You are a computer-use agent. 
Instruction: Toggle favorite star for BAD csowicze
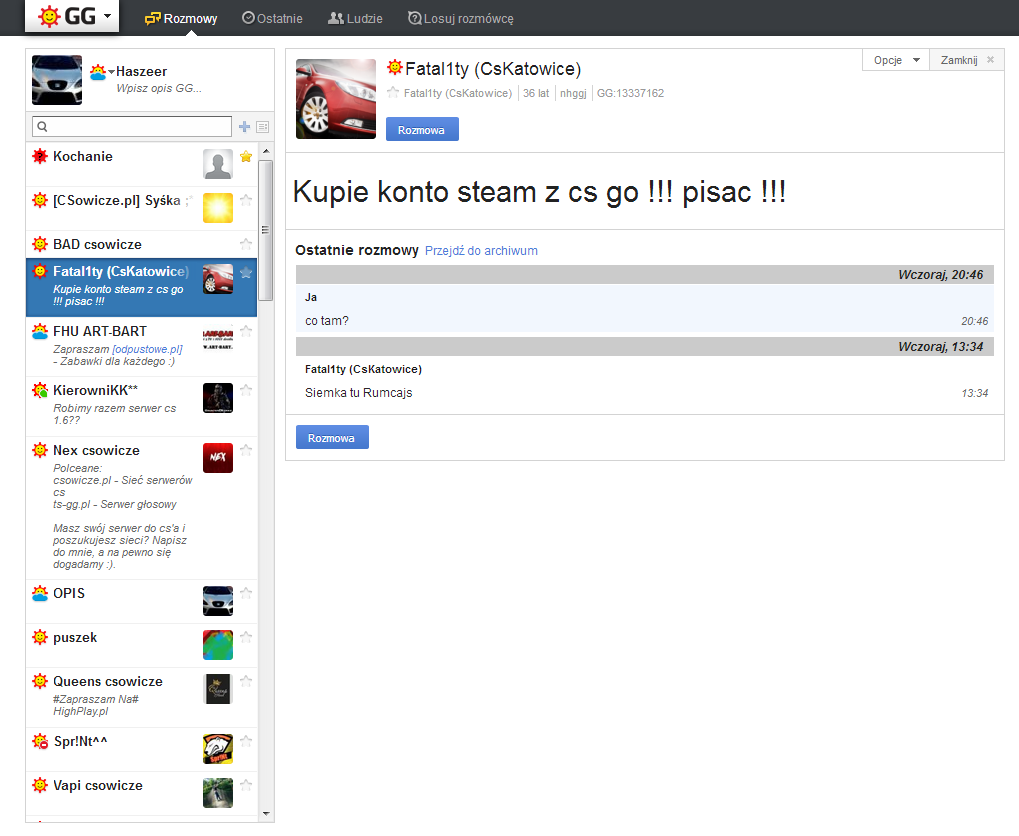[x=246, y=244]
